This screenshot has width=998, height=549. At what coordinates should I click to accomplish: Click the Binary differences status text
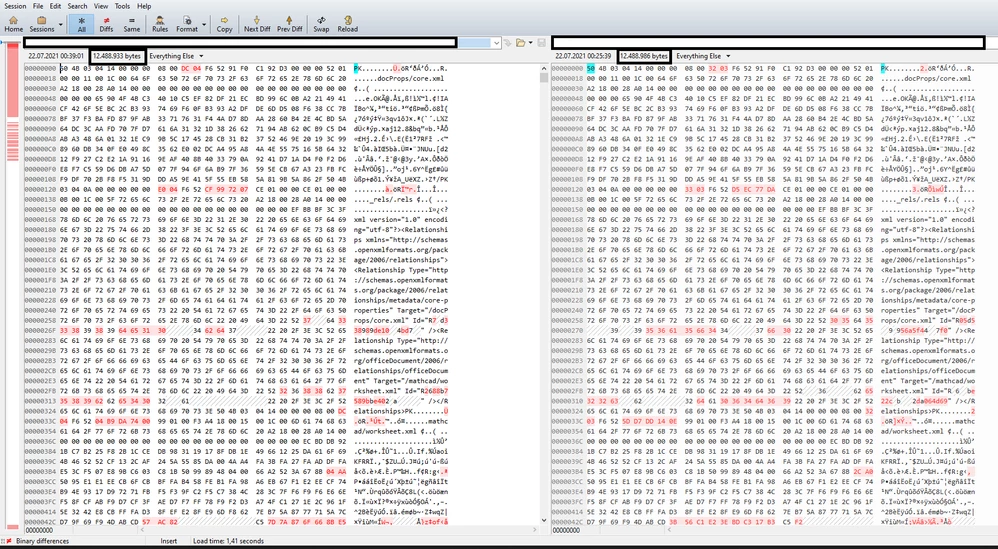tap(43, 541)
